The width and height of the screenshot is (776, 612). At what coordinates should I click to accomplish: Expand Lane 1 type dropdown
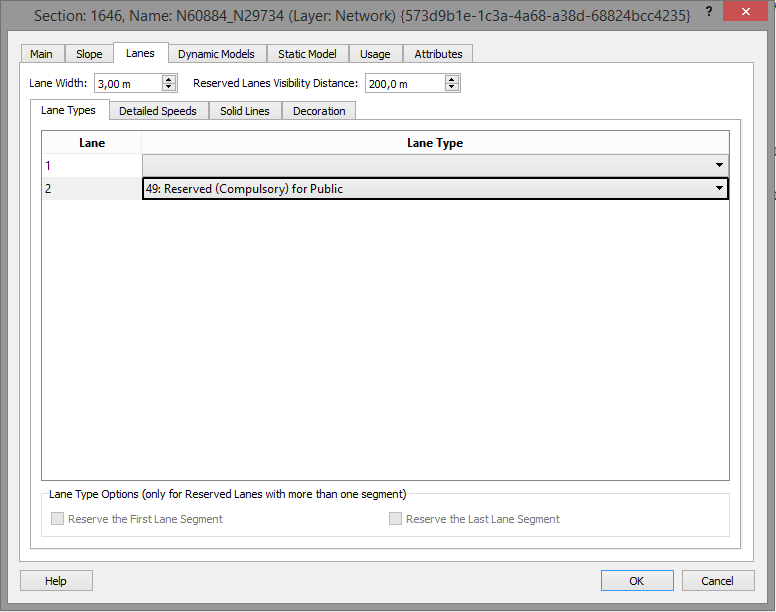(719, 165)
